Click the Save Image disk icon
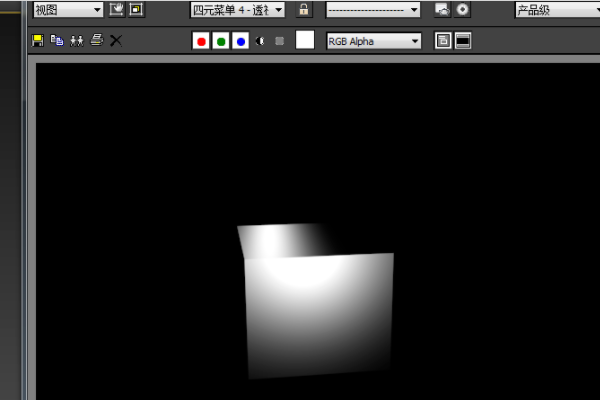The height and width of the screenshot is (400, 600). tap(38, 41)
